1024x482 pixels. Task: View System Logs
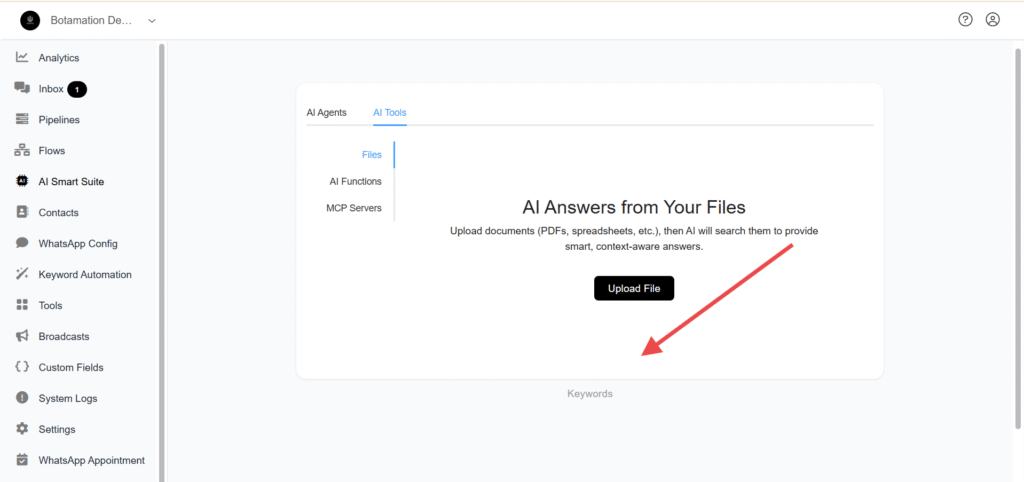(68, 398)
